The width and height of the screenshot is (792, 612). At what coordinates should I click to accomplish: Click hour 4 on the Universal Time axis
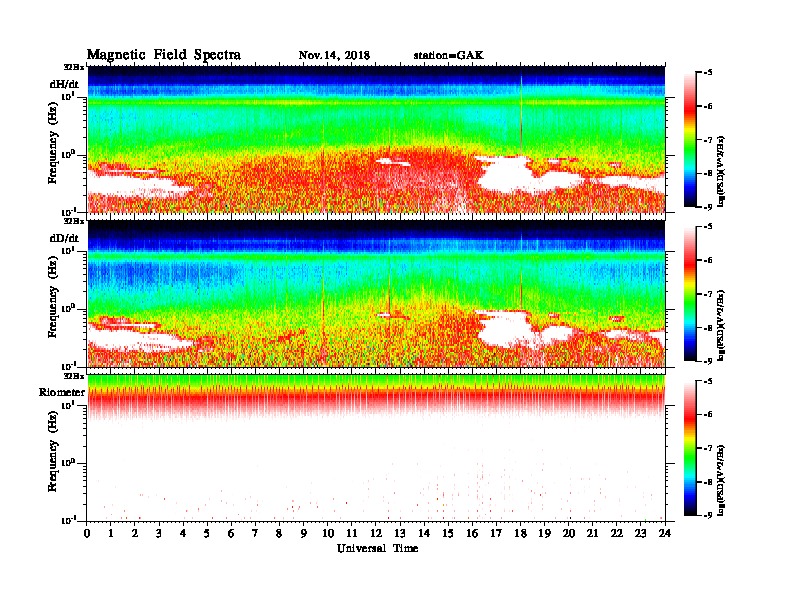(183, 534)
